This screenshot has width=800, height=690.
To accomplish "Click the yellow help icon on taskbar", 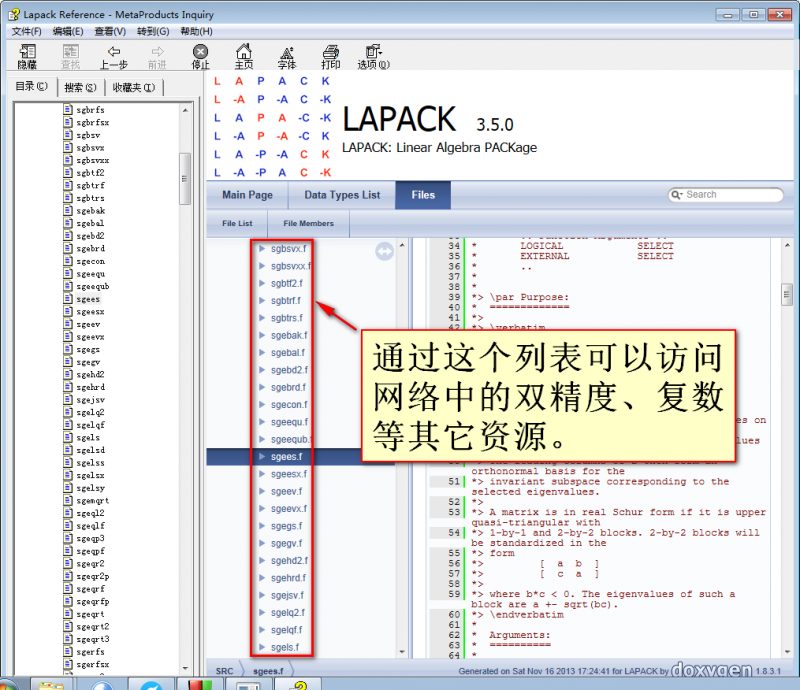I will click(299, 684).
